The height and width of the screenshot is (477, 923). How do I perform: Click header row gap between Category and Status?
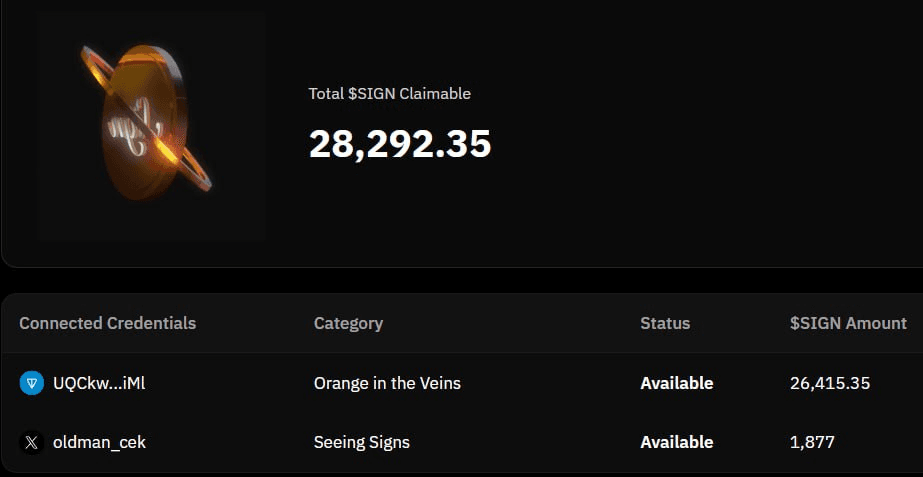510,323
